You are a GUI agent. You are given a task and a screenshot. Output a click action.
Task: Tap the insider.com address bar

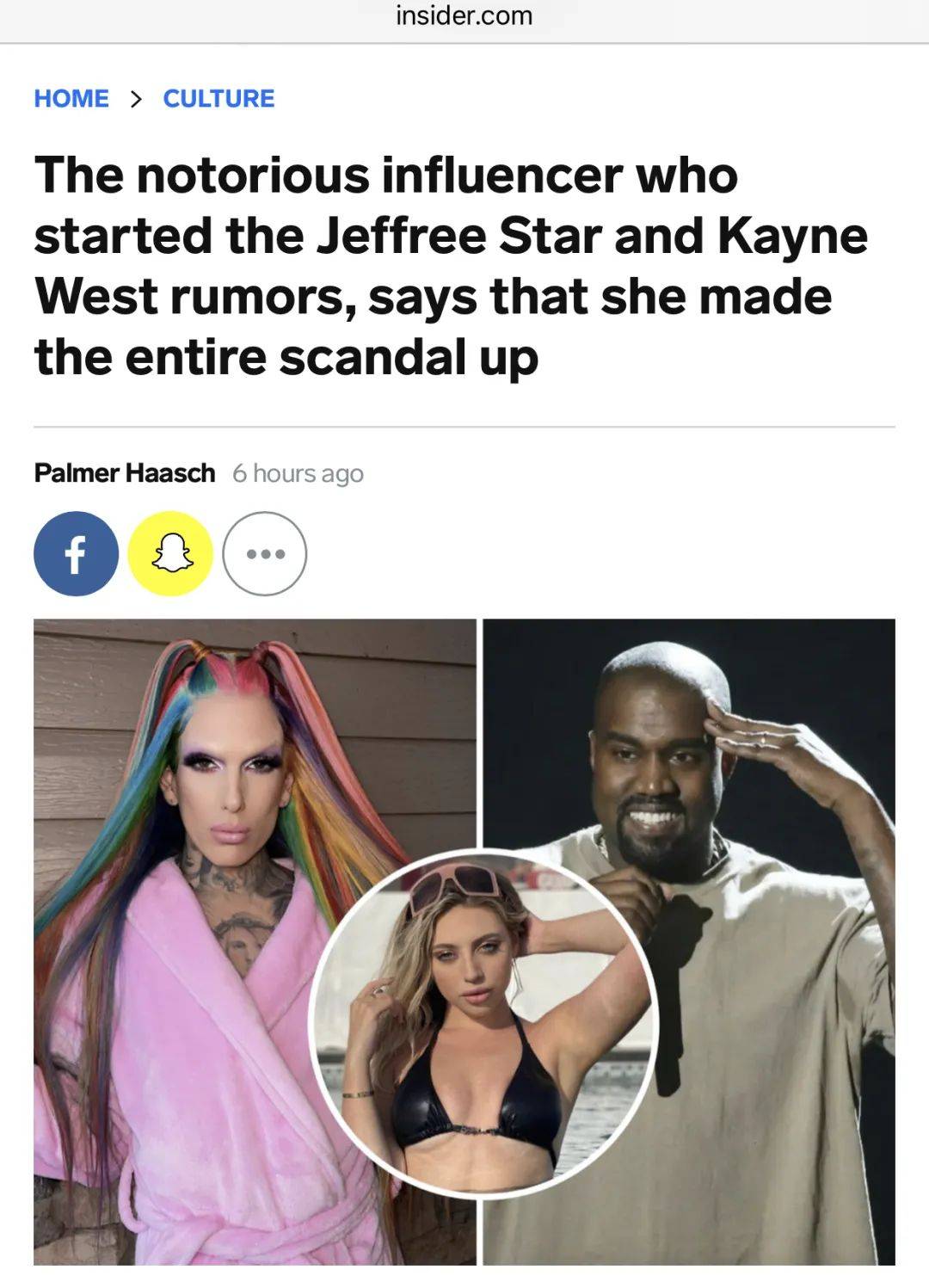coord(464,16)
